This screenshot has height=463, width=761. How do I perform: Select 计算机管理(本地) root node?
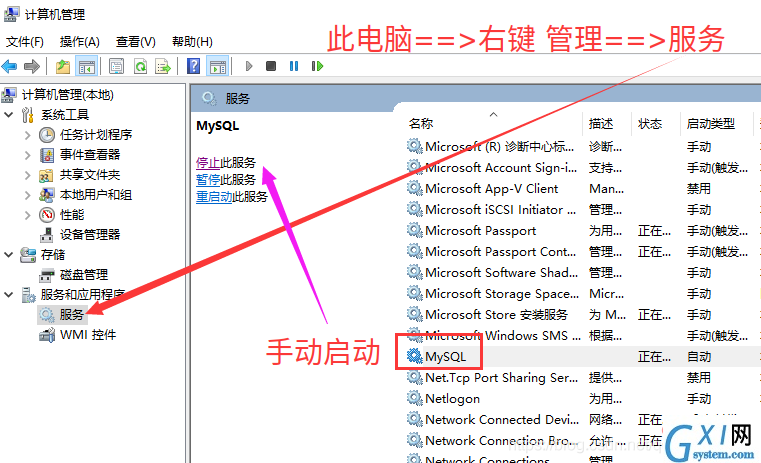67,95
